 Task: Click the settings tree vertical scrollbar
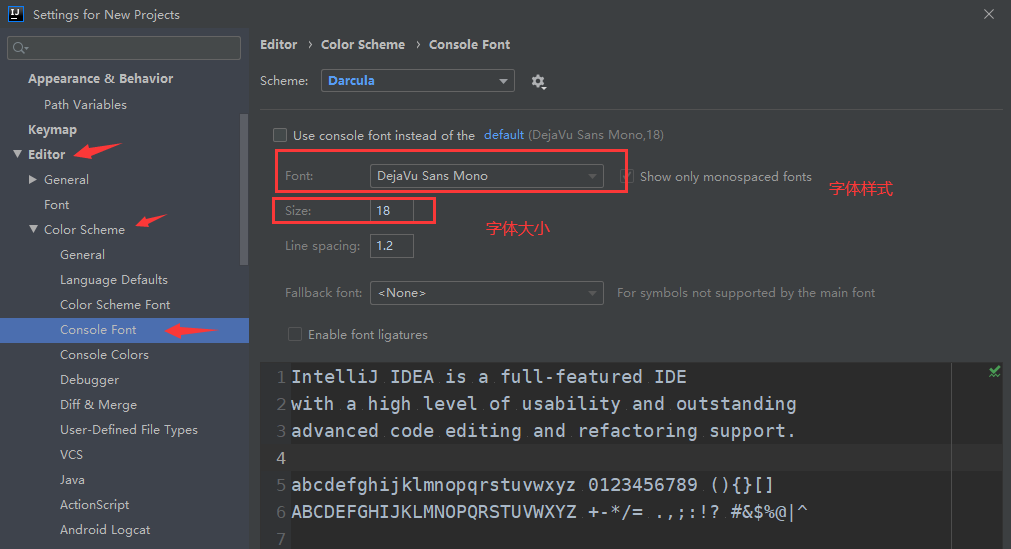[x=244, y=189]
